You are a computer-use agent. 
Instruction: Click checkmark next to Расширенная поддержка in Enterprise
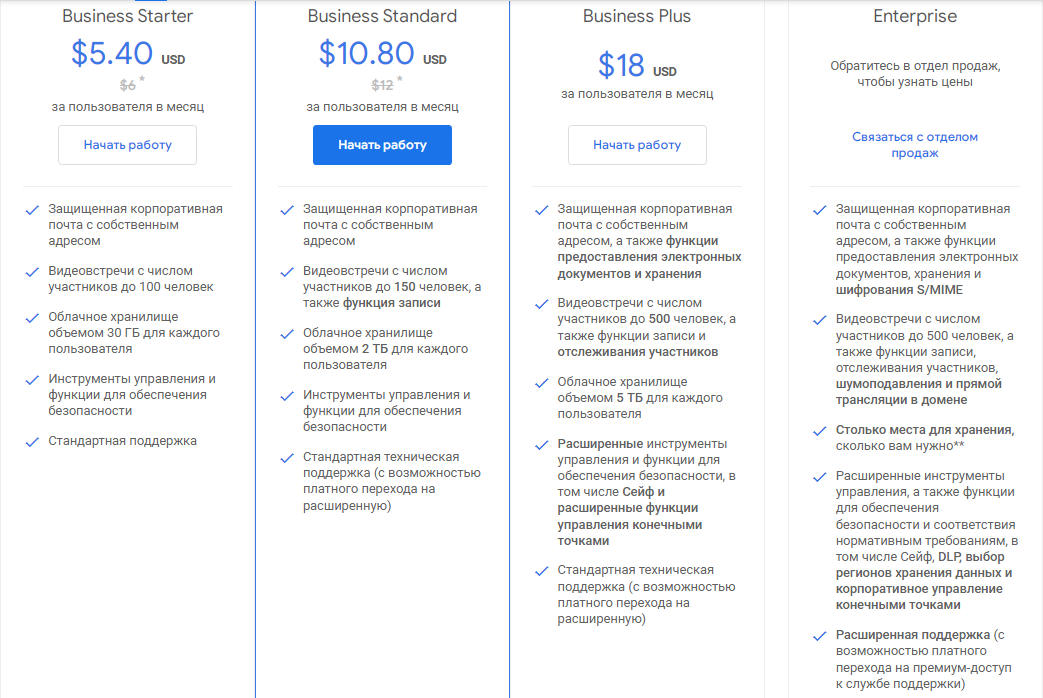coord(820,636)
